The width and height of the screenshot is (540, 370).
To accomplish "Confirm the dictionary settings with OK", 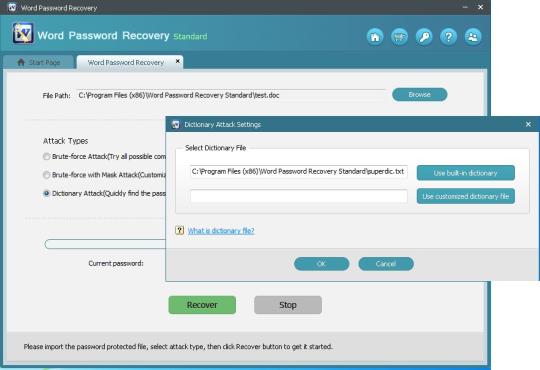I will (x=322, y=264).
